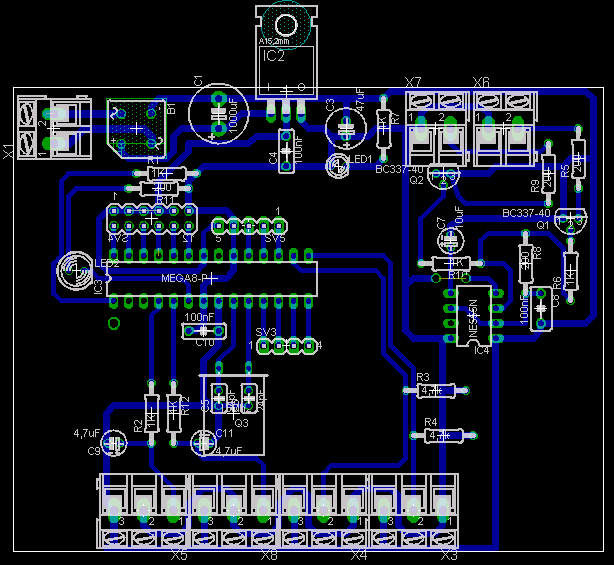Select the Q3 crystal outline
The height and width of the screenshot is (565, 614).
click(234, 415)
